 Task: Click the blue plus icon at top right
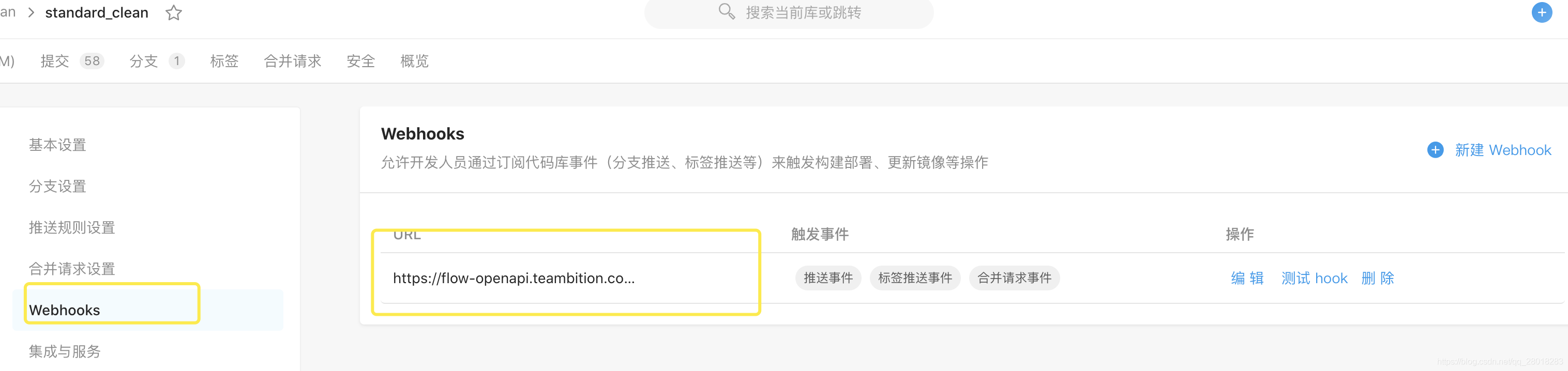click(x=1542, y=12)
